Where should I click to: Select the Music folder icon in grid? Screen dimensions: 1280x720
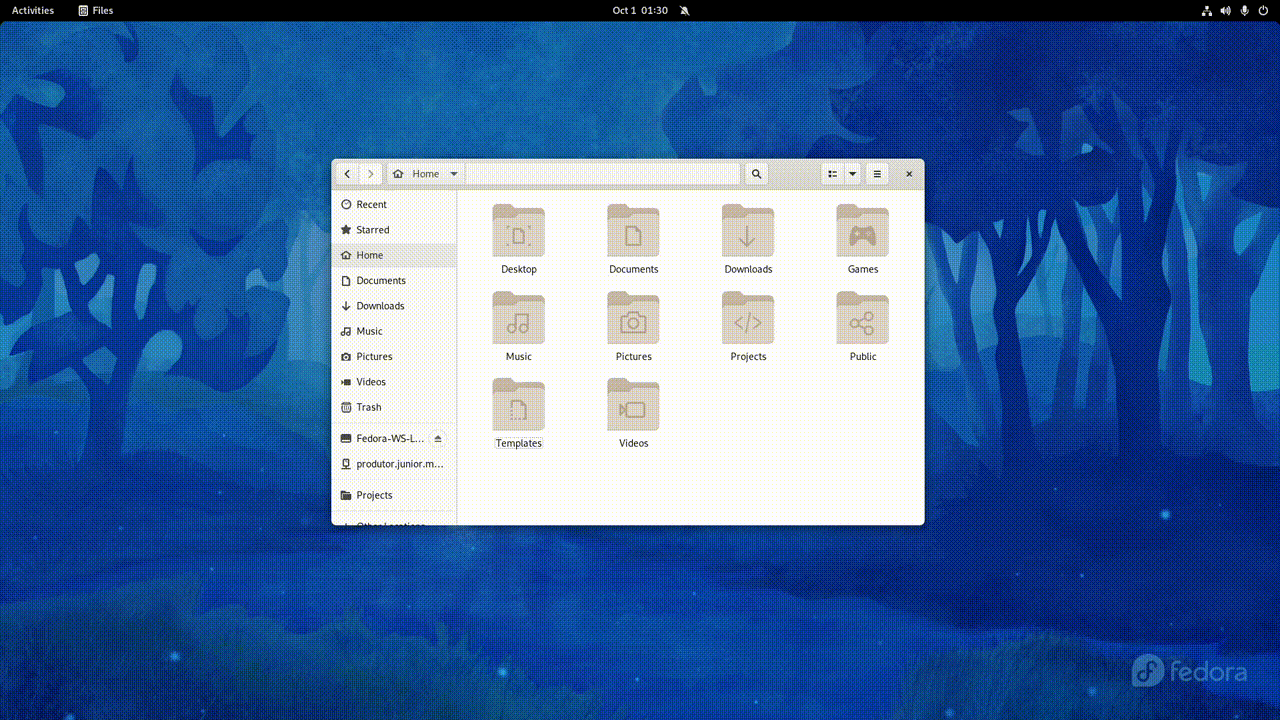coord(519,318)
